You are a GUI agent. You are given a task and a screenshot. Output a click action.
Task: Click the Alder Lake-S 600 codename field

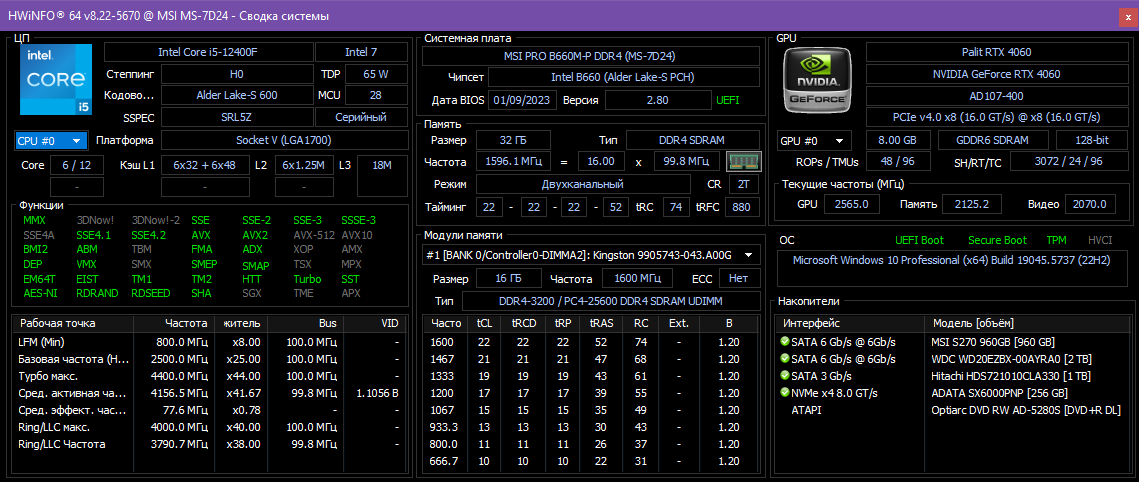pos(236,95)
